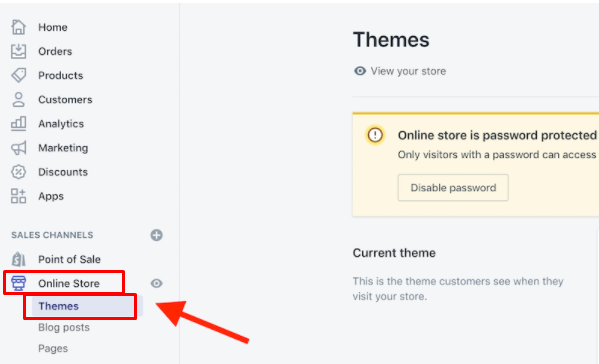This screenshot has height=364, width=599.
Task: Collapse the Online Store sales channel
Action: [69, 283]
